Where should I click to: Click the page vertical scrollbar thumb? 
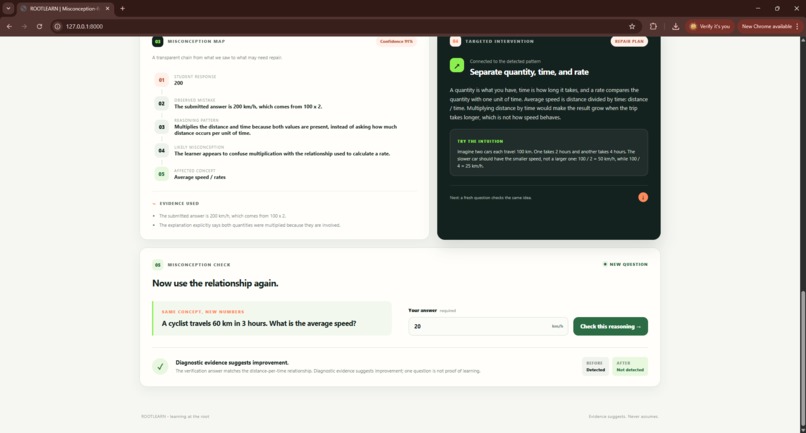[802, 358]
